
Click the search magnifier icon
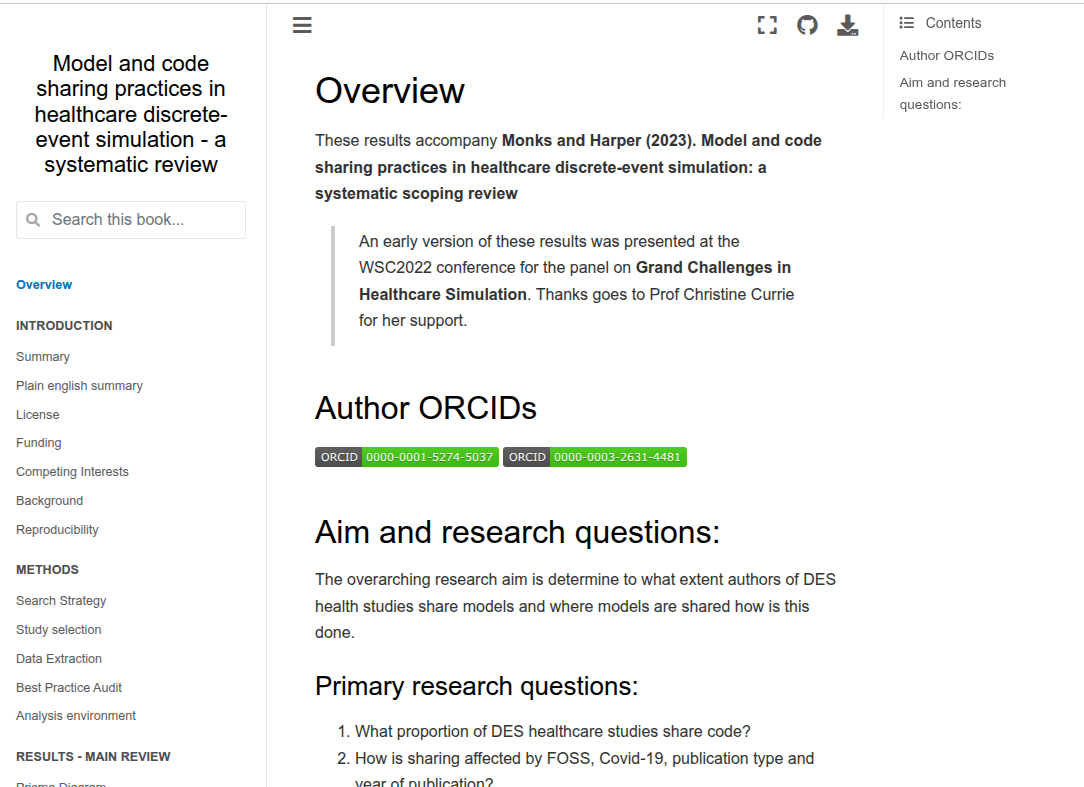tap(33, 220)
